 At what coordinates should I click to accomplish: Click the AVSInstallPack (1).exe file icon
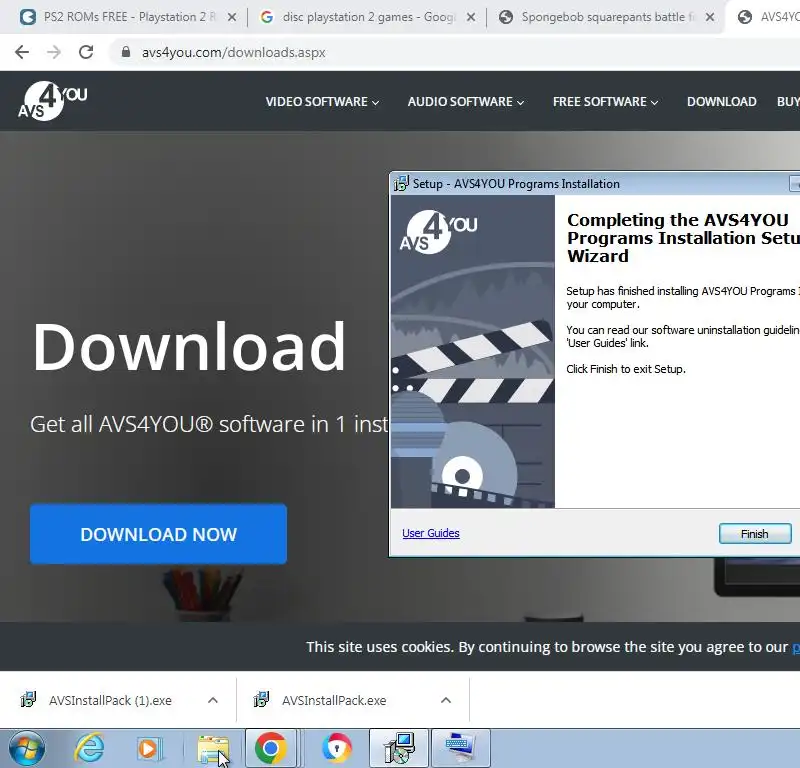(28, 699)
